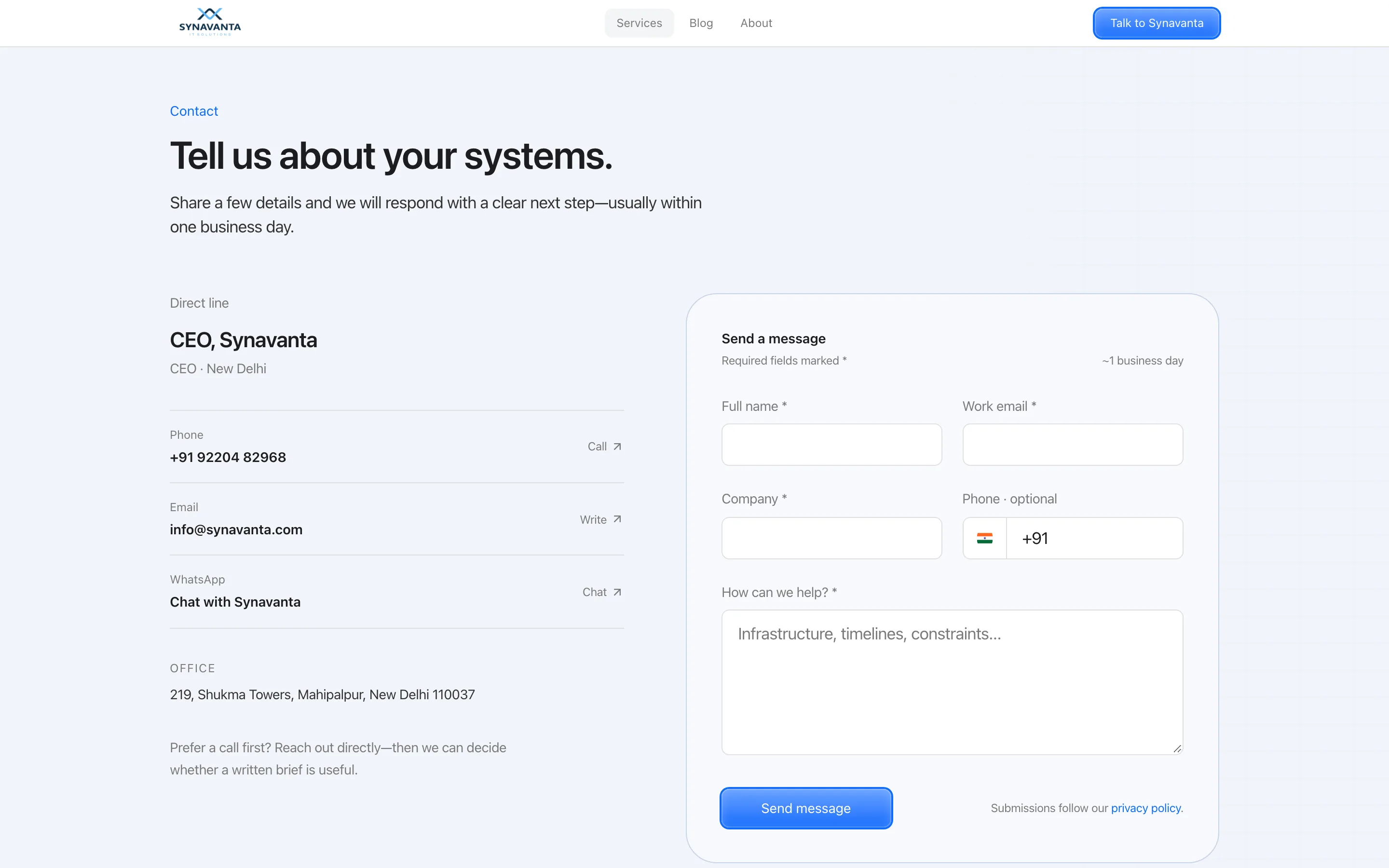Click the Chat with Synavanta text

point(235,602)
